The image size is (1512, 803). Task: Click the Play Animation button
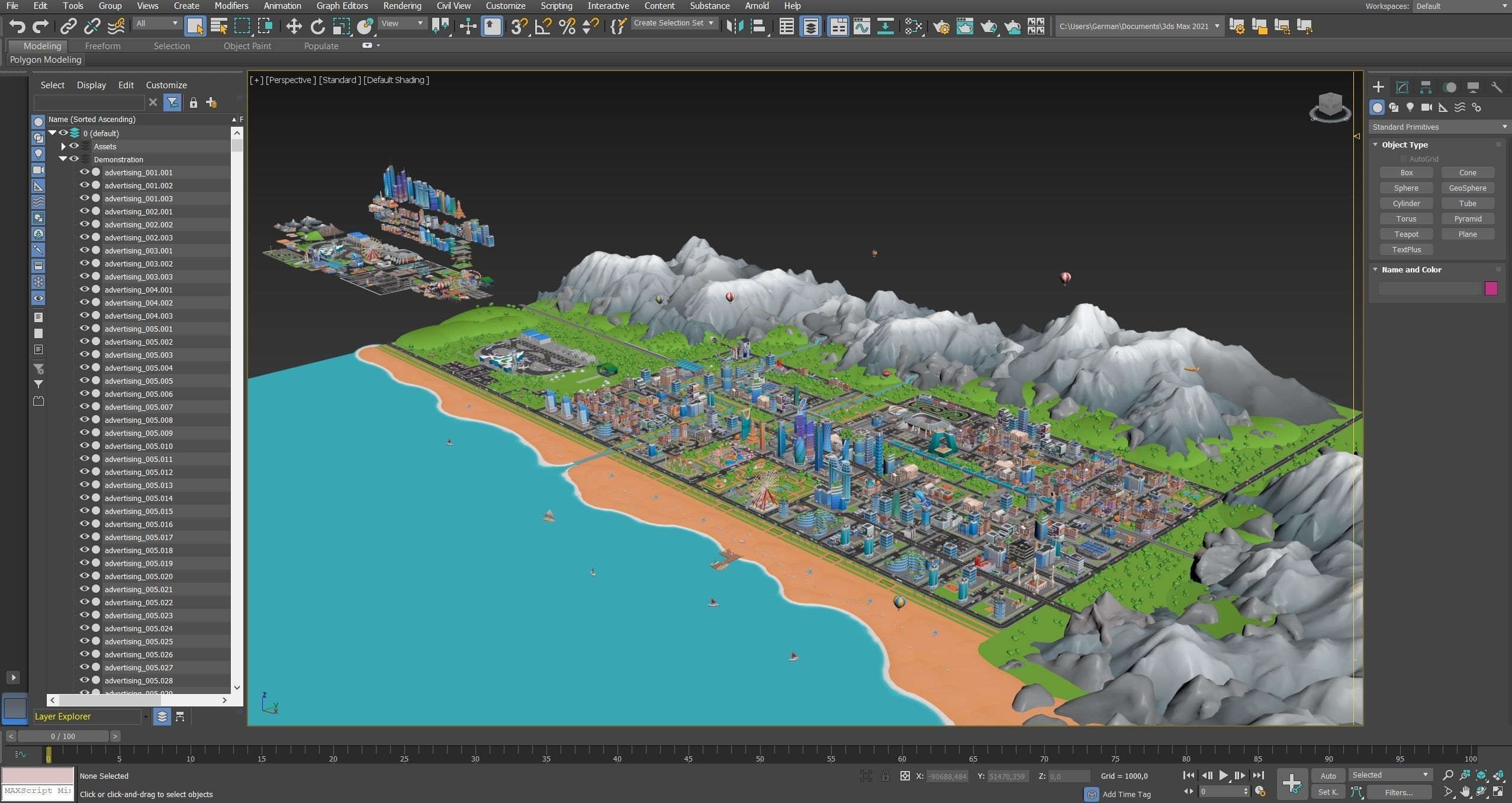tap(1223, 775)
